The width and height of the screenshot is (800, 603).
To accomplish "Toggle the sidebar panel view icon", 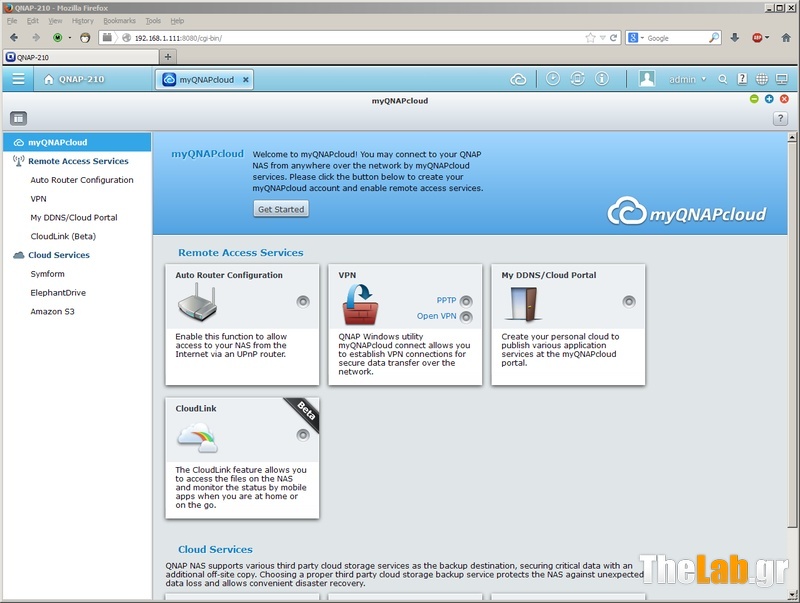I will coord(18,118).
